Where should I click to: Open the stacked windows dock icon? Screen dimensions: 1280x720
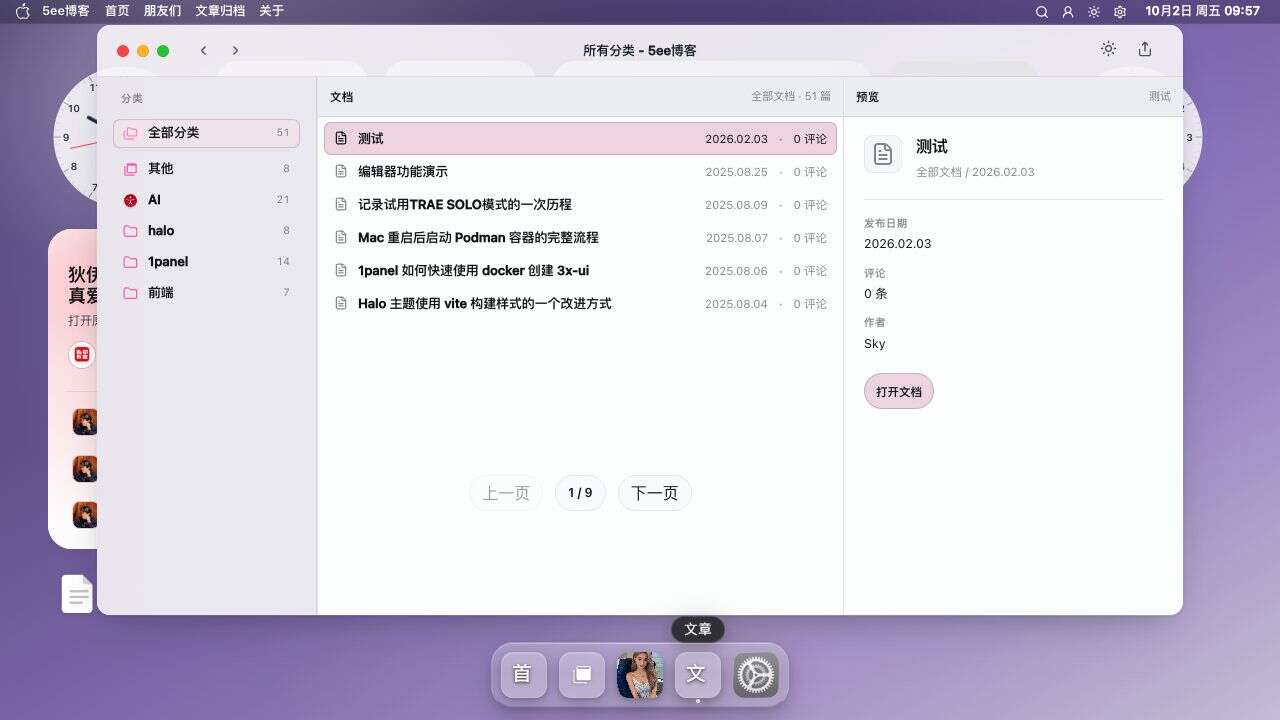[x=581, y=675]
